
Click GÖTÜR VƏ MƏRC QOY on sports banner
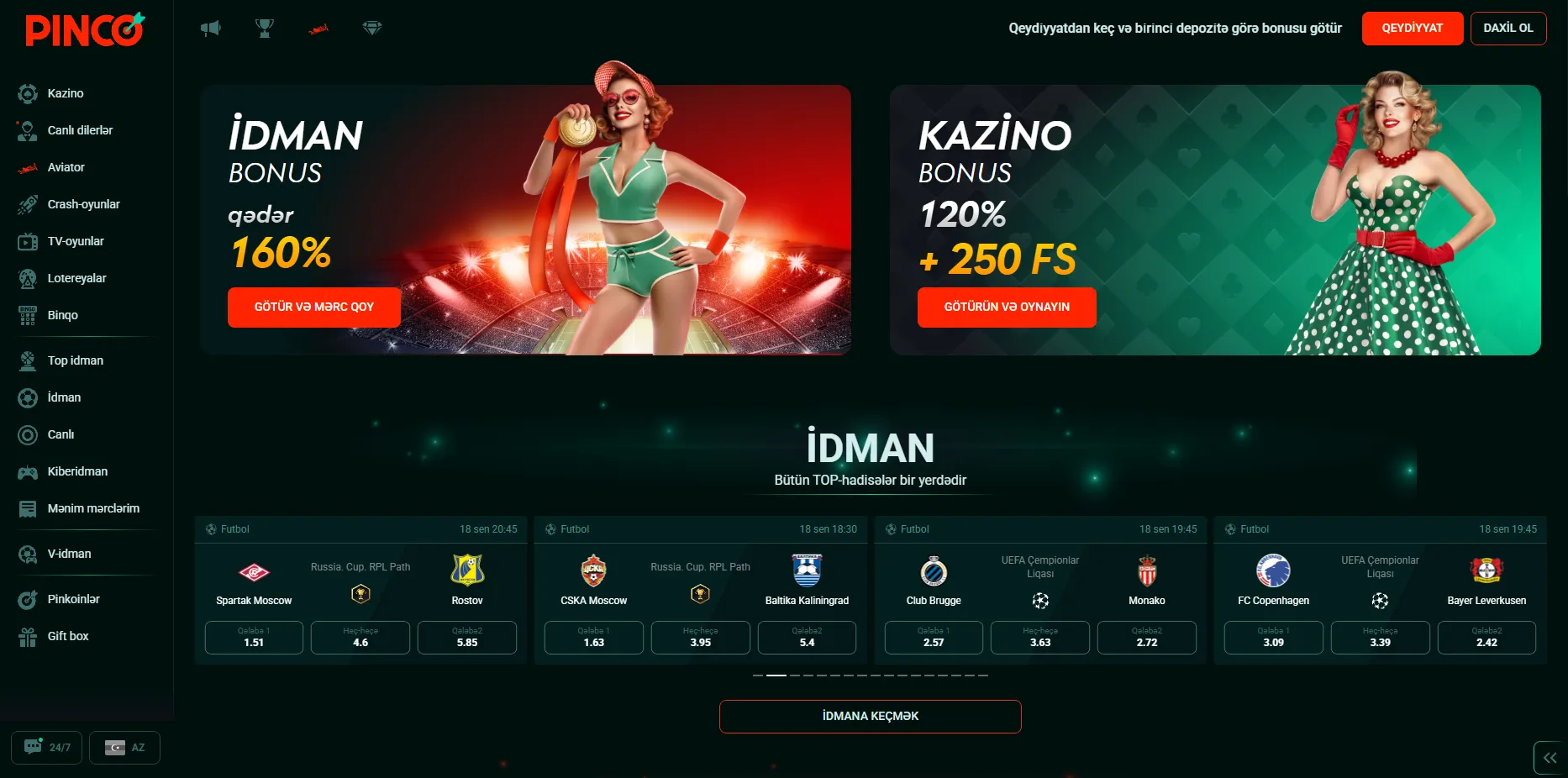point(314,308)
